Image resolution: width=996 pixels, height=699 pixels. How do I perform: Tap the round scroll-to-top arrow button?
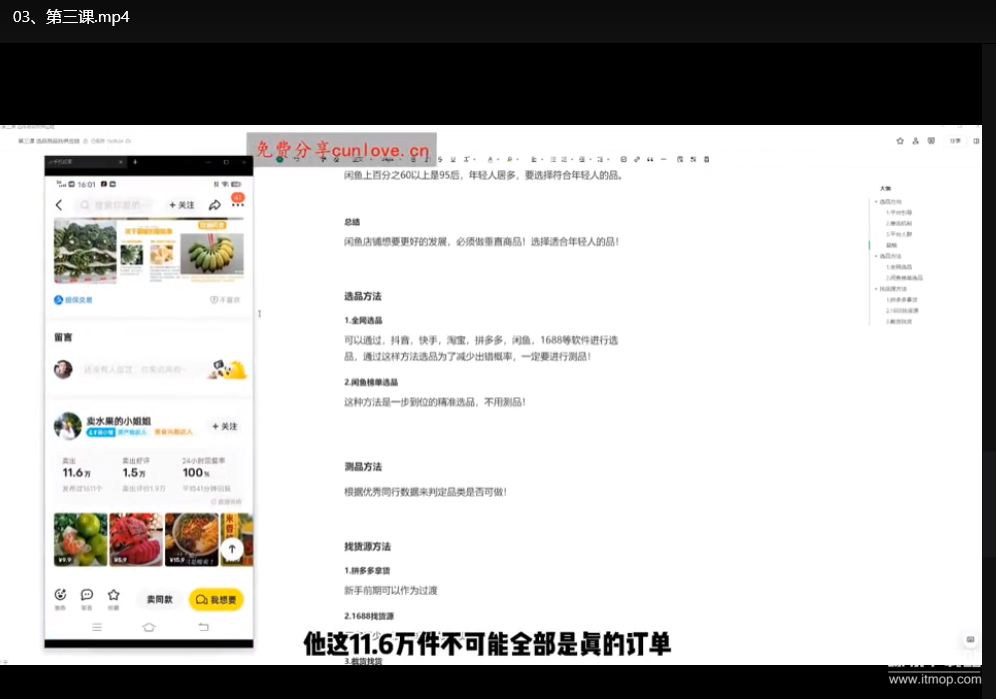pos(232,549)
